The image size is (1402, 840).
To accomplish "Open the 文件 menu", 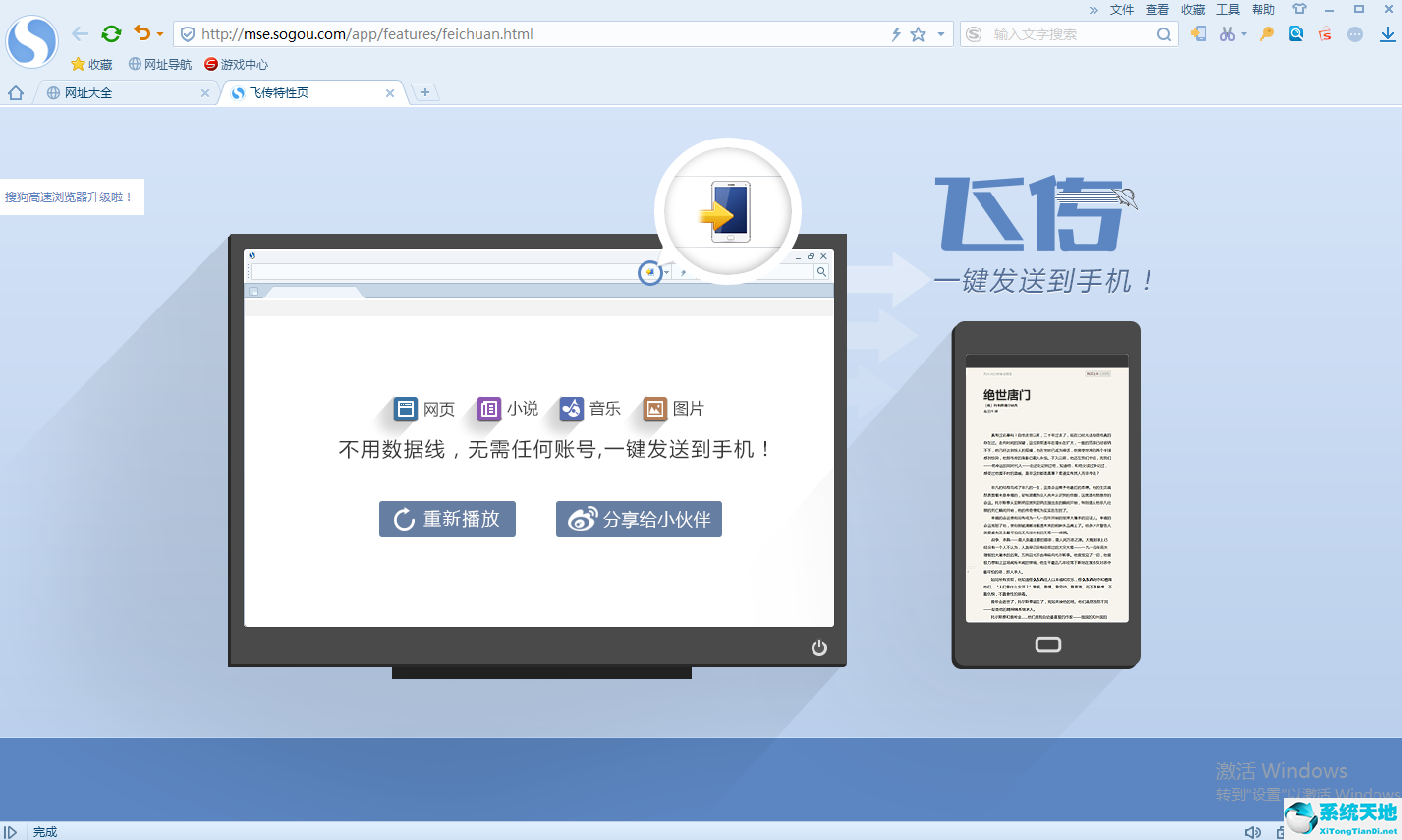I will pos(1122,10).
